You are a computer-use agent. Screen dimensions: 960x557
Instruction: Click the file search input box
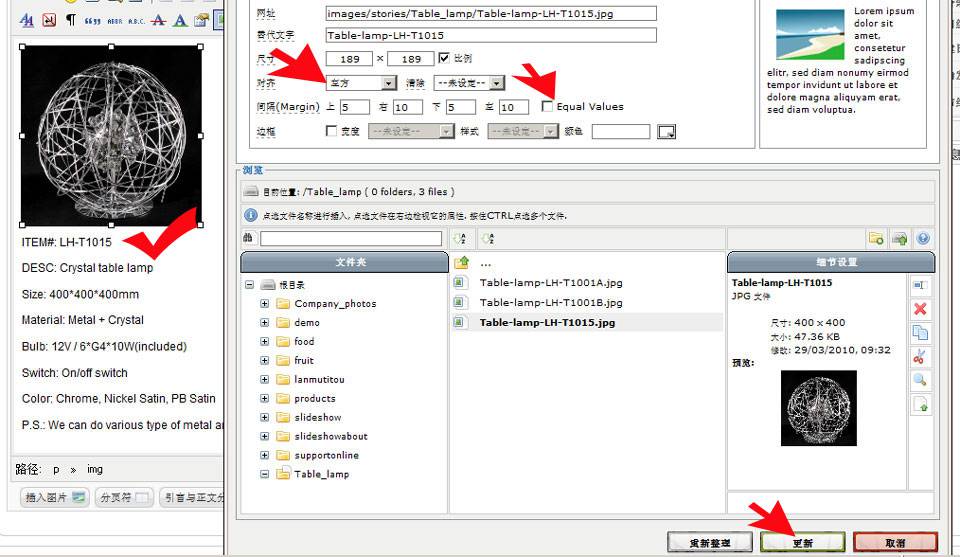click(x=351, y=238)
